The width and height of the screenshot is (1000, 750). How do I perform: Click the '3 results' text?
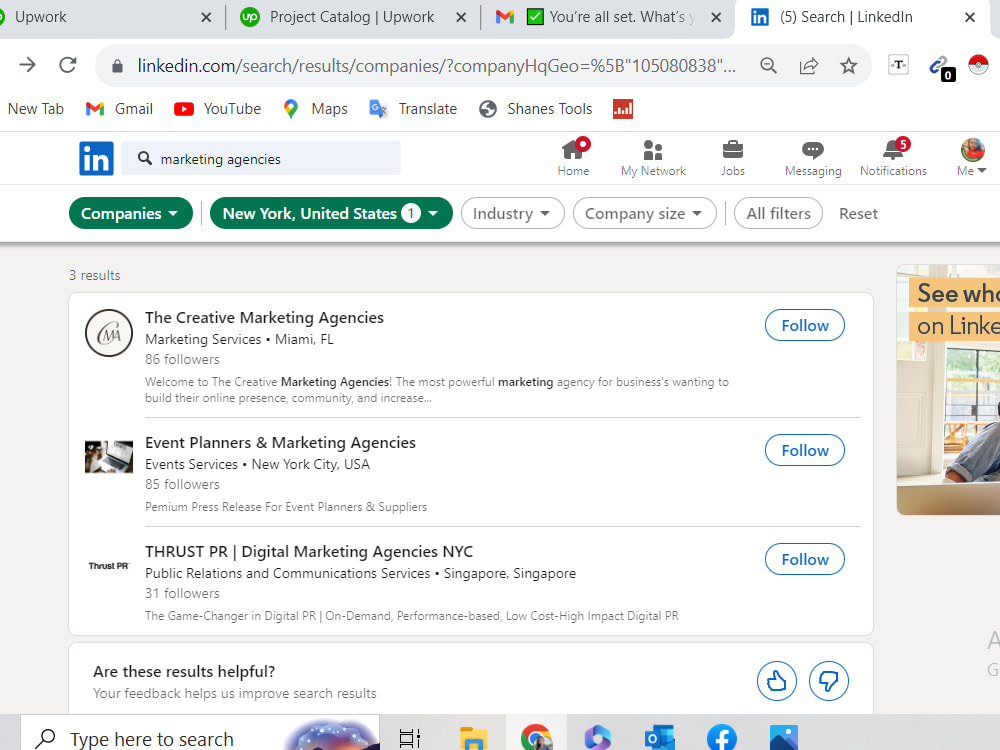pos(94,276)
